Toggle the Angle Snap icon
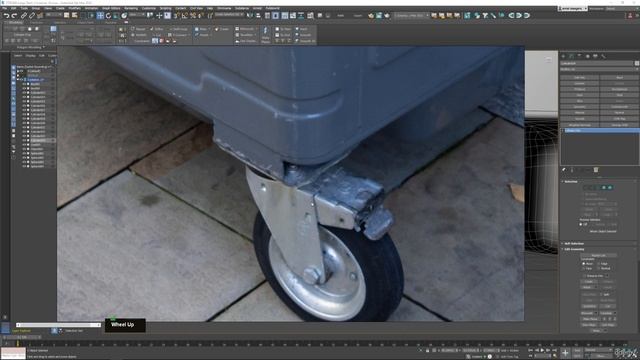 (184, 16)
